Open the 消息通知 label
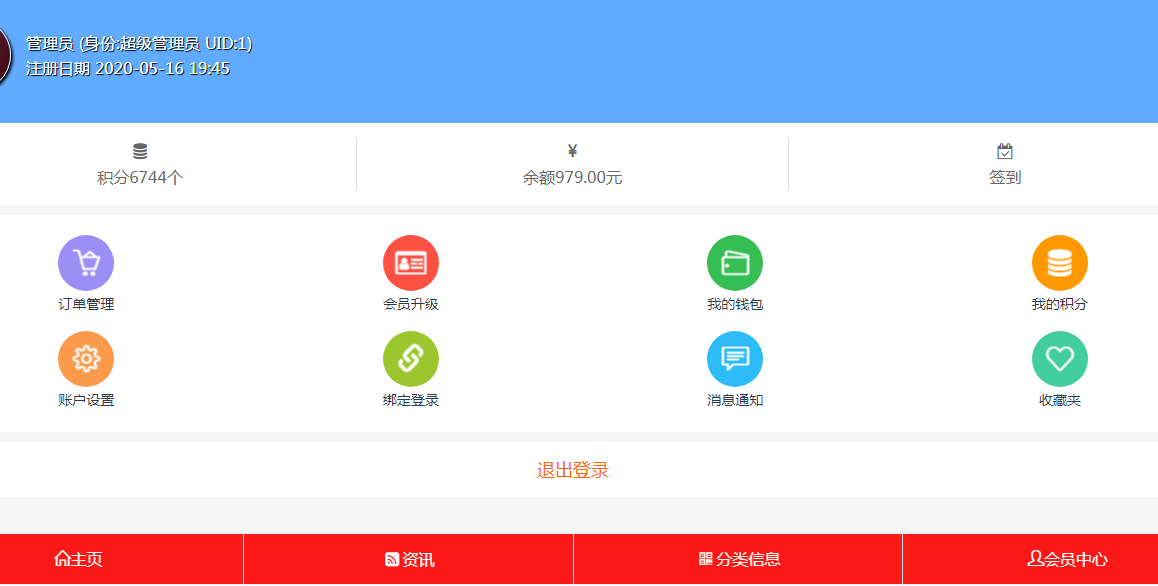The height and width of the screenshot is (586, 1158). 735,400
